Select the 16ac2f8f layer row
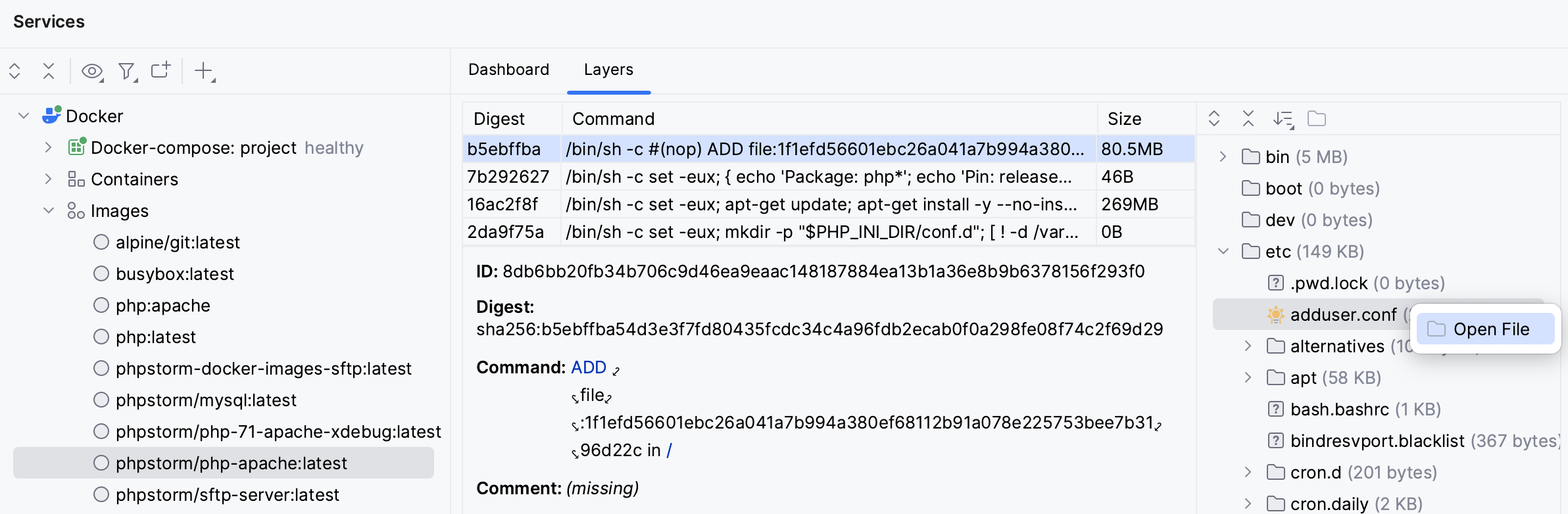Screen dimensions: 1568x514 [723, 204]
